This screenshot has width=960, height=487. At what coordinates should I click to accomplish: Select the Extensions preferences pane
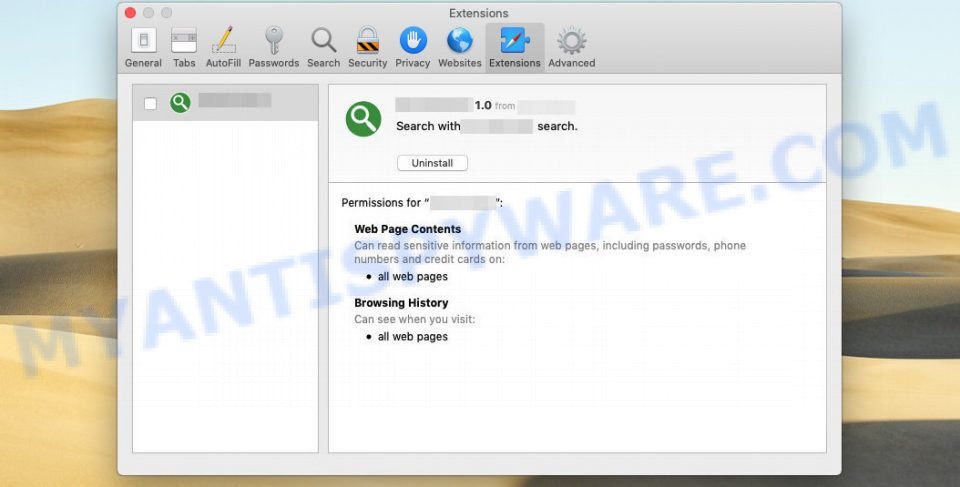(515, 48)
